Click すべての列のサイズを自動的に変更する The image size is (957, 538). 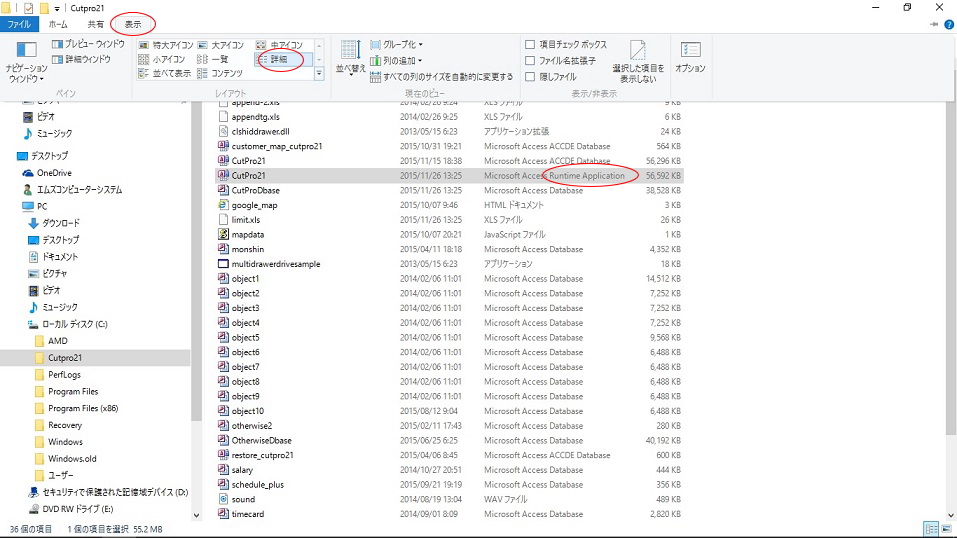click(x=441, y=77)
